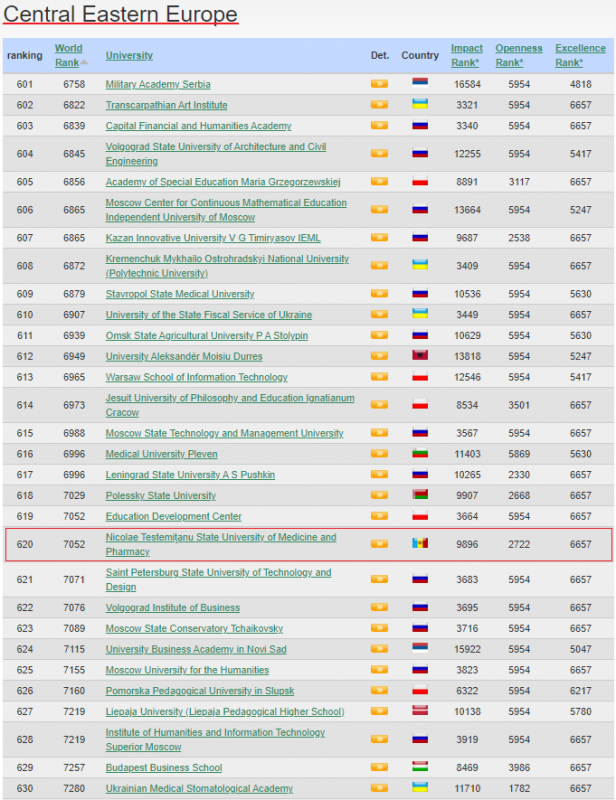Open details button for Budapest Business School
616x800 pixels.
click(379, 768)
